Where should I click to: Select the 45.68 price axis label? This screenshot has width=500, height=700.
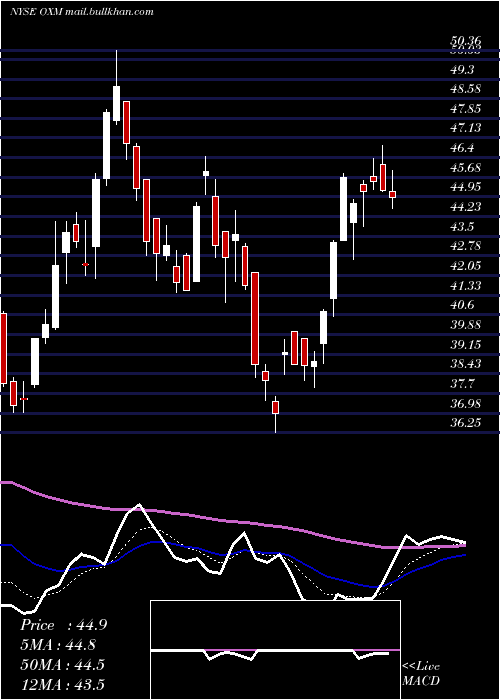point(465,167)
